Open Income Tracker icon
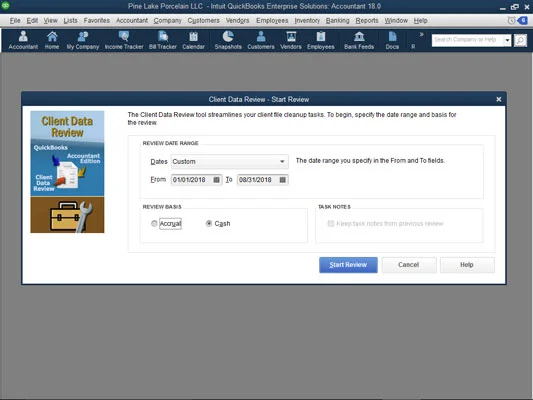 coord(124,40)
